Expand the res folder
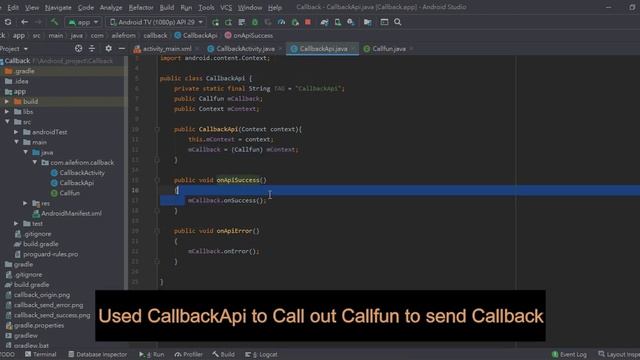 point(25,203)
